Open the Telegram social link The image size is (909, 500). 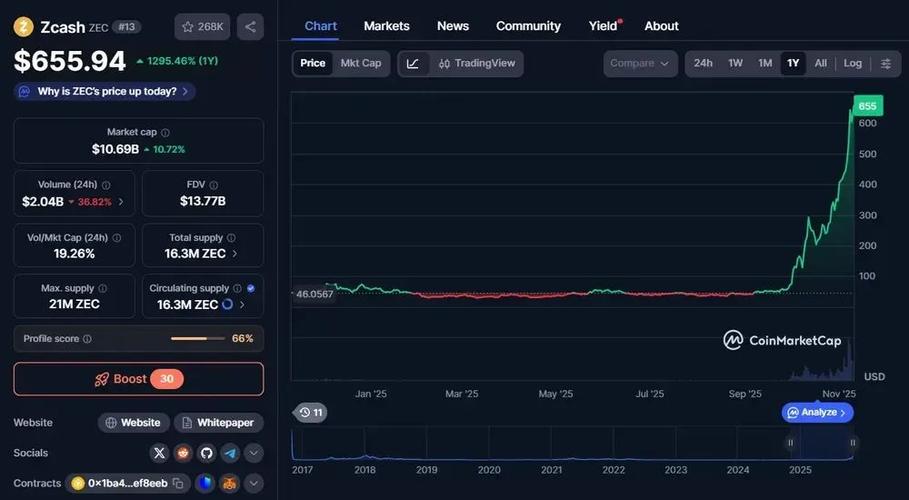coord(230,453)
